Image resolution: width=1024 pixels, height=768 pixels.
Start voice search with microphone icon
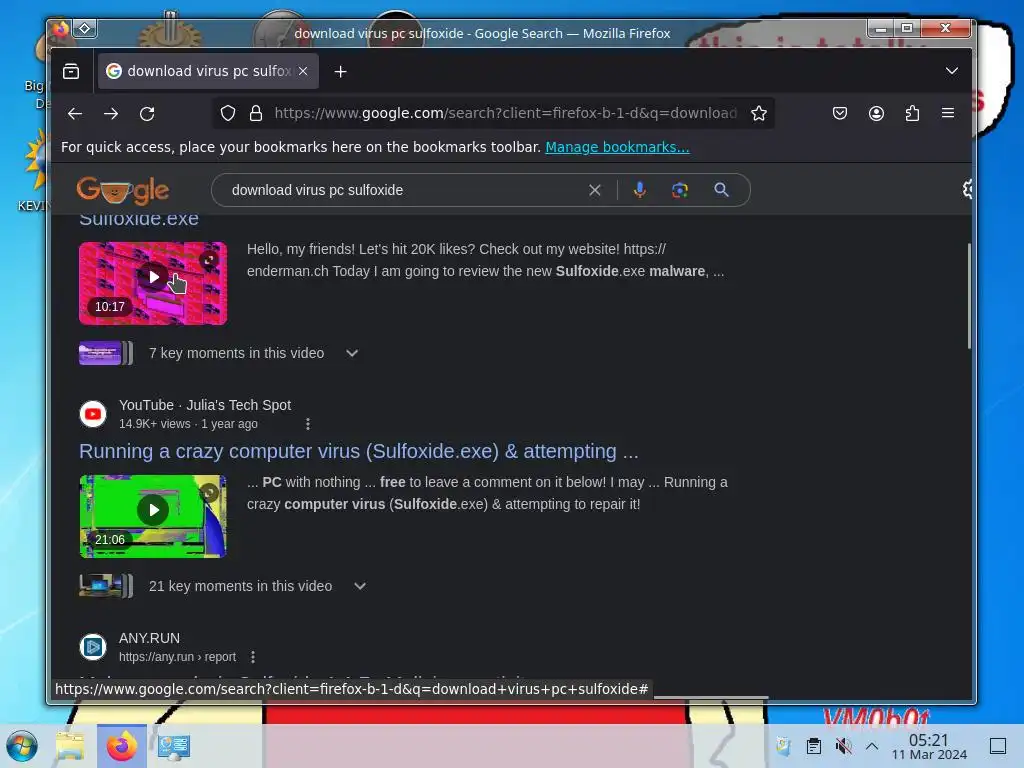tap(640, 190)
